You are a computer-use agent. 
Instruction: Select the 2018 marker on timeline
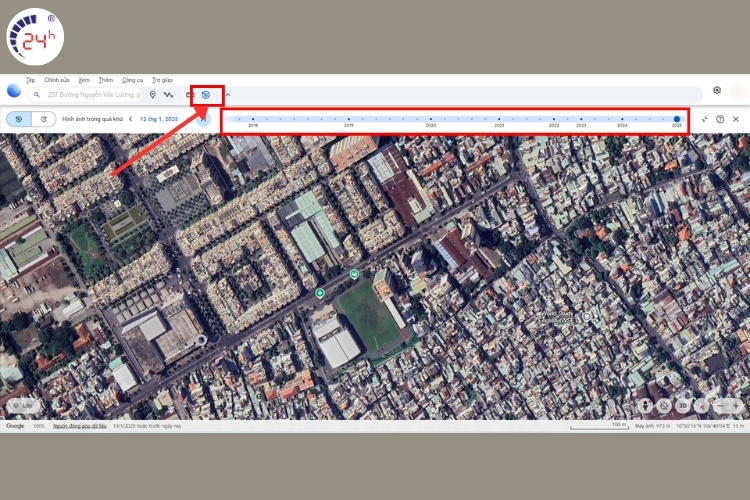pos(253,119)
